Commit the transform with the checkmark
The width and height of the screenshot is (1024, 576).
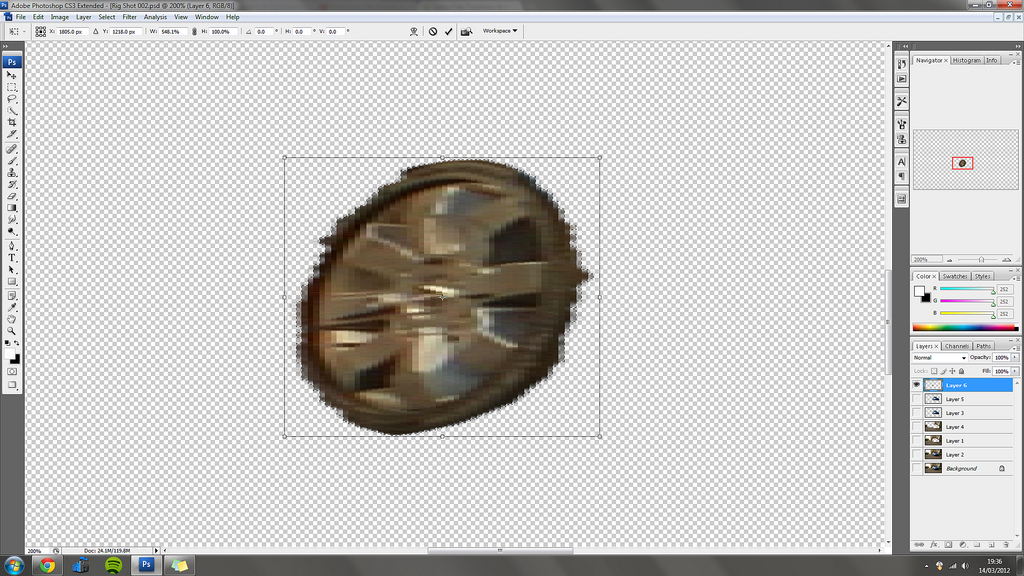[x=449, y=31]
